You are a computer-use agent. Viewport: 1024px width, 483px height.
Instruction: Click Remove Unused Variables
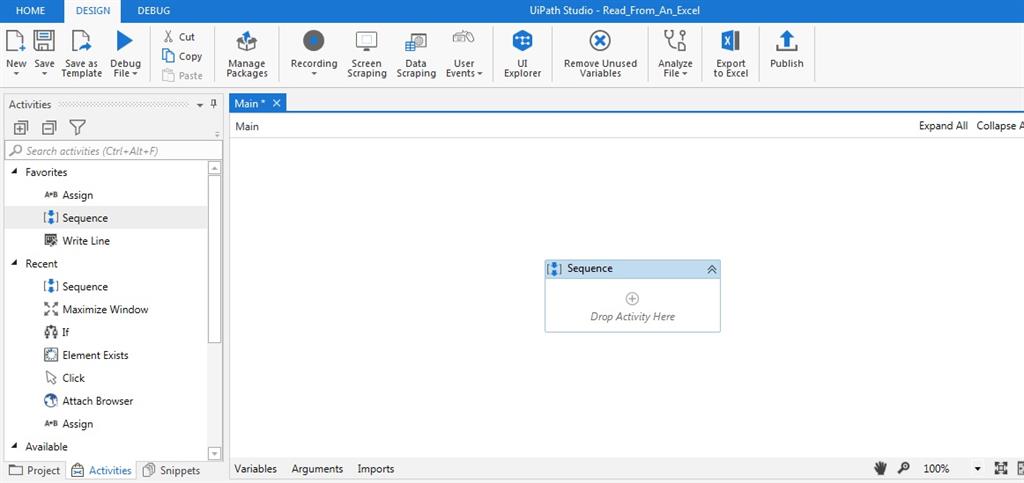point(600,55)
